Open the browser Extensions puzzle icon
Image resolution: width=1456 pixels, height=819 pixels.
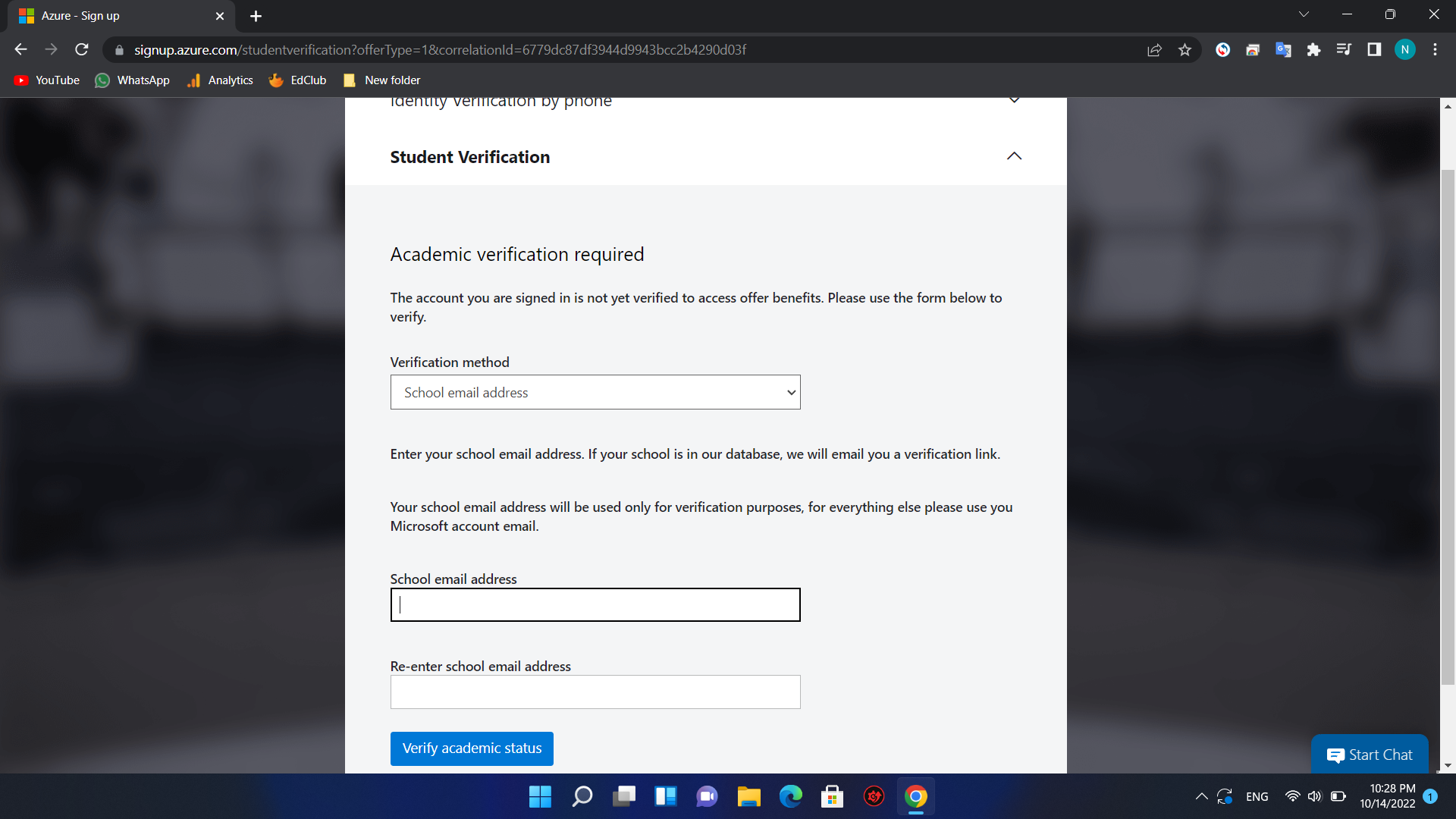[1313, 50]
